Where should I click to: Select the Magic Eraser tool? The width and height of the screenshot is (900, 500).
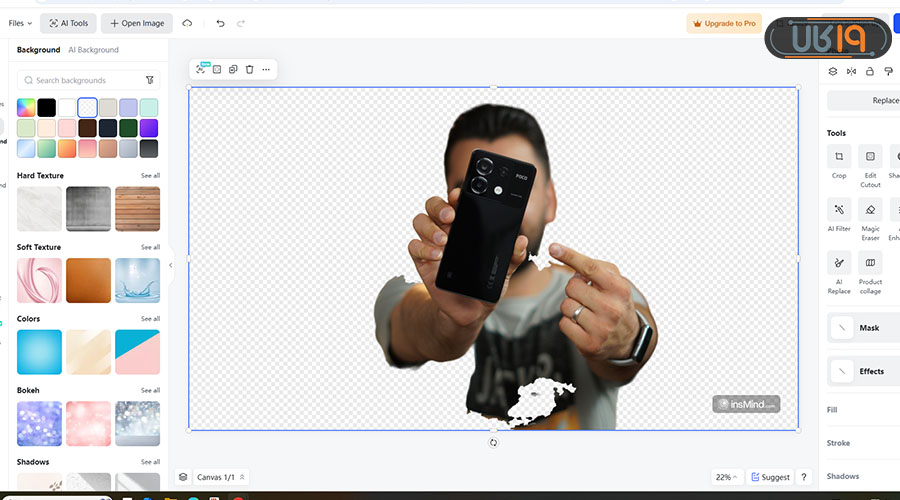870,211
